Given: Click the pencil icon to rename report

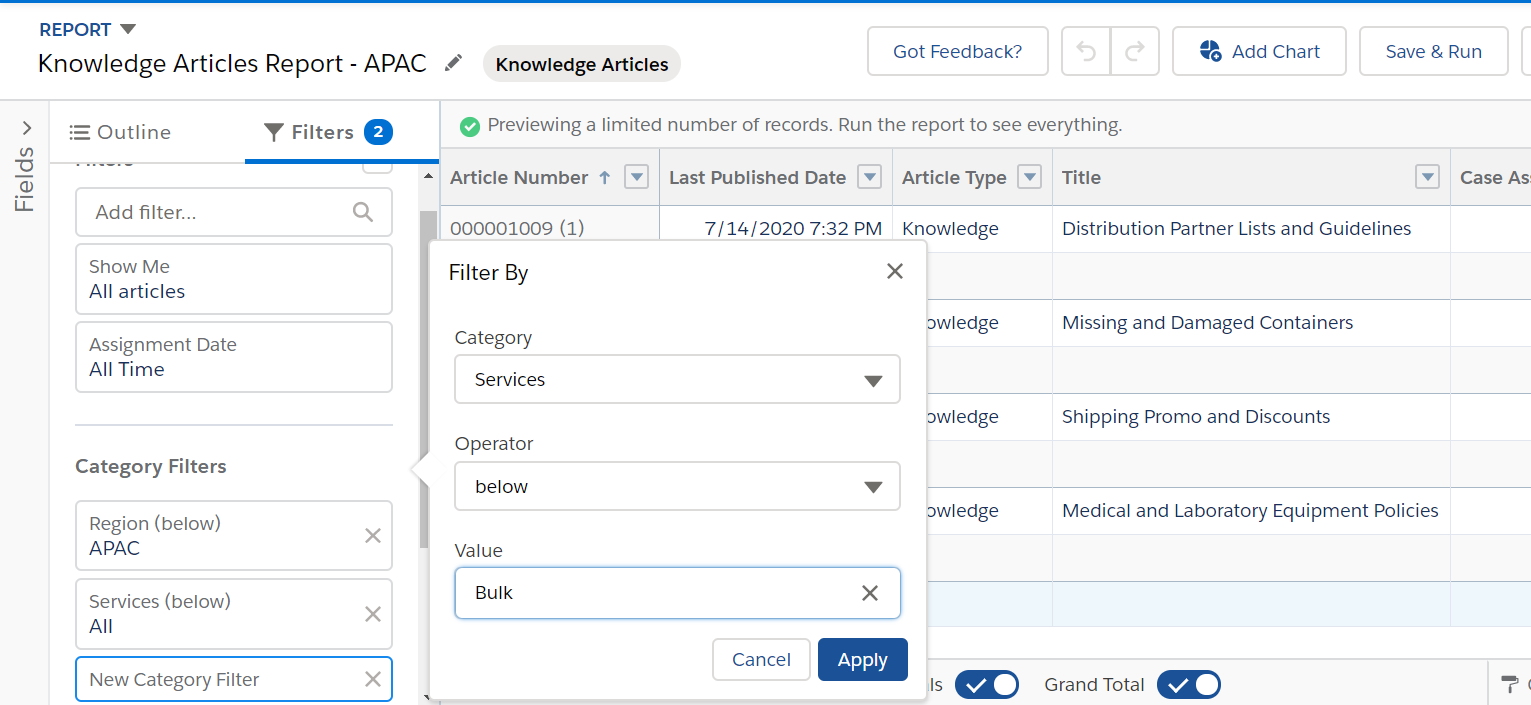Looking at the screenshot, I should (x=454, y=63).
